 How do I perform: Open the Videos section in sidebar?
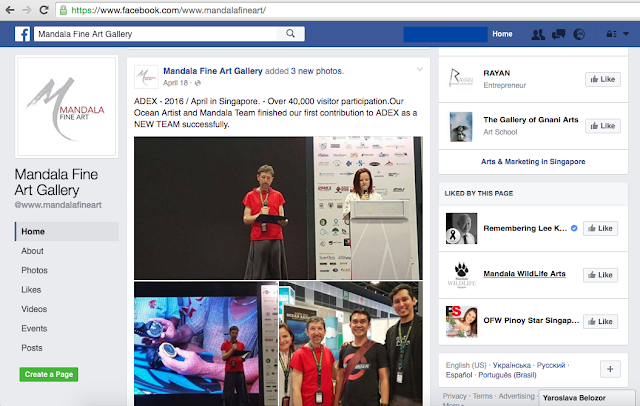tap(34, 309)
